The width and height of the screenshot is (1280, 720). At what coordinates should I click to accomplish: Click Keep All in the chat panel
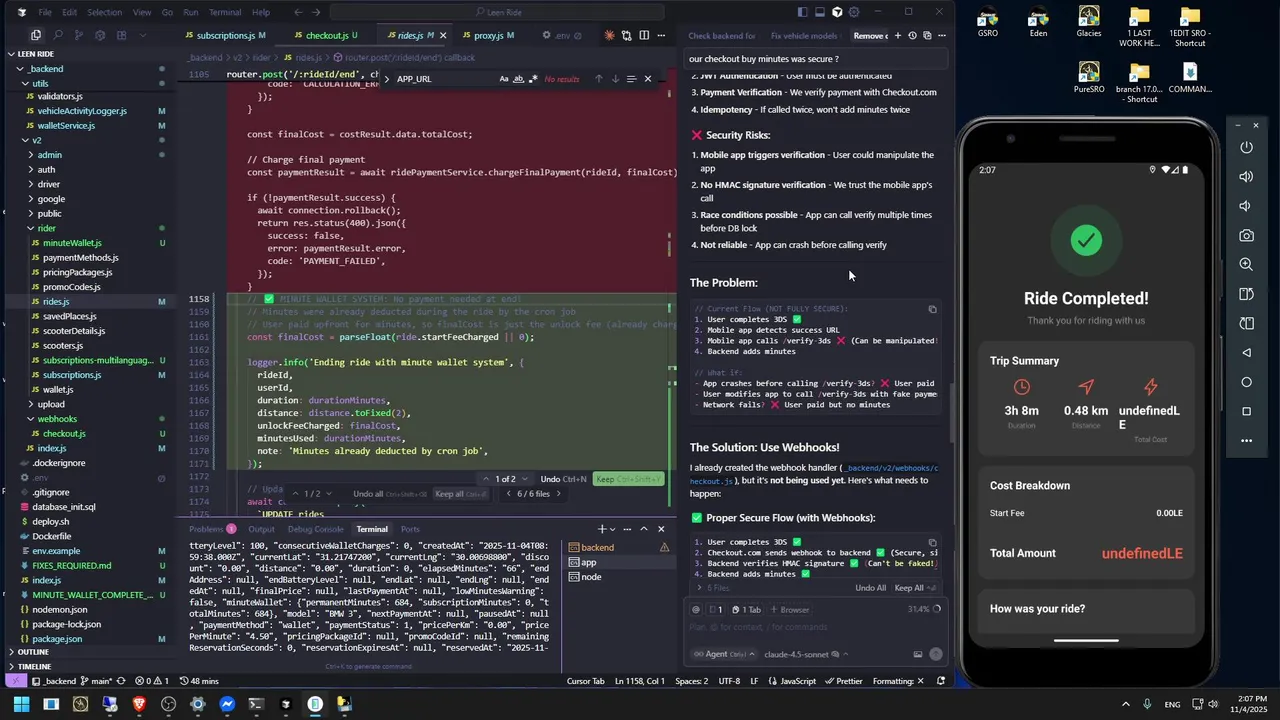click(915, 588)
